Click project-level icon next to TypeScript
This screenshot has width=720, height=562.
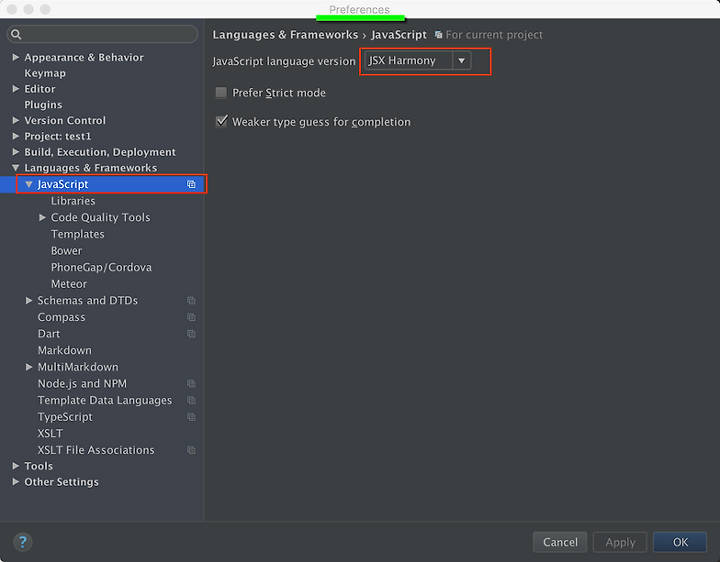coord(191,417)
